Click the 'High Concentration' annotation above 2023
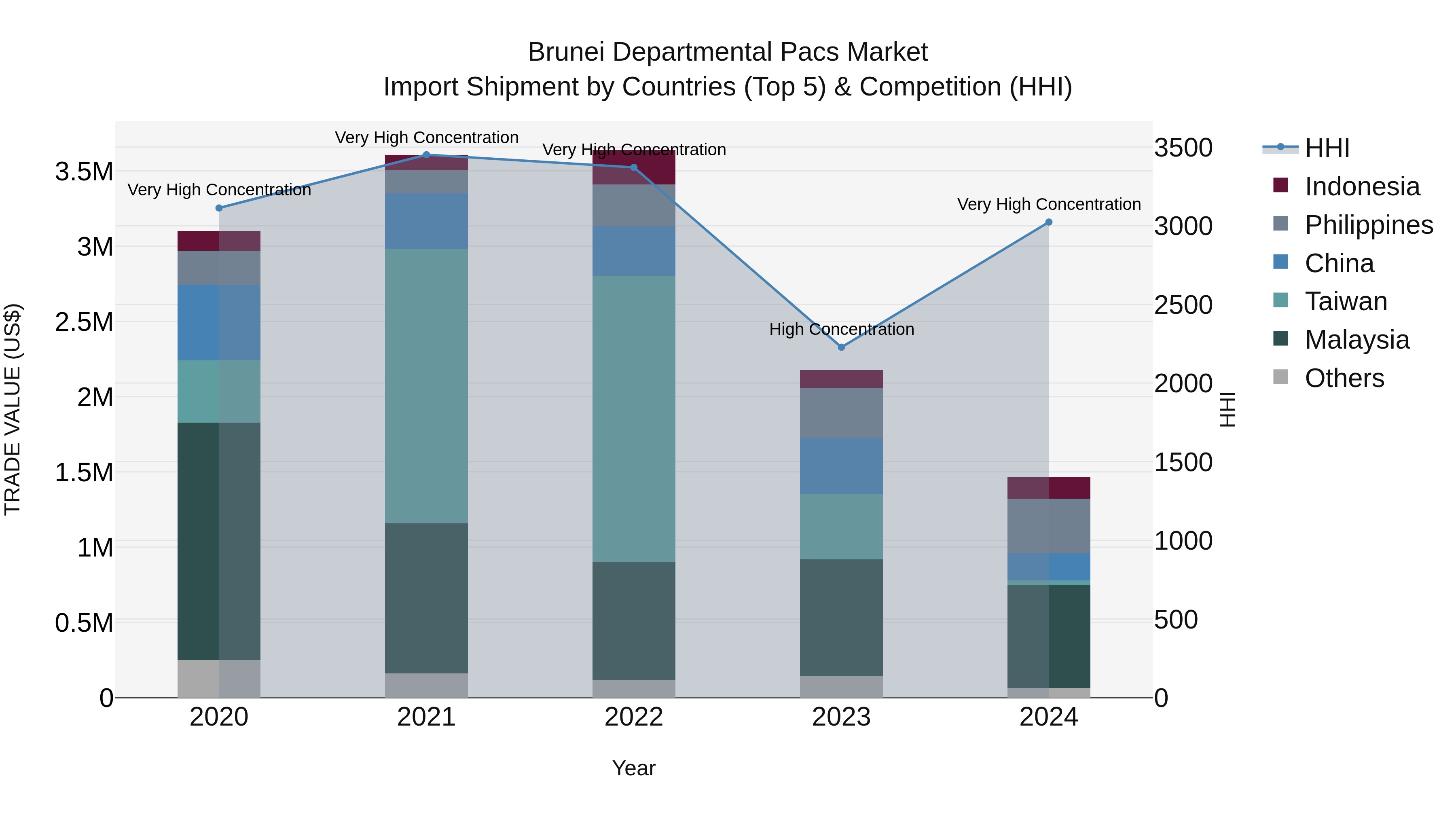The width and height of the screenshot is (1456, 819). [842, 329]
